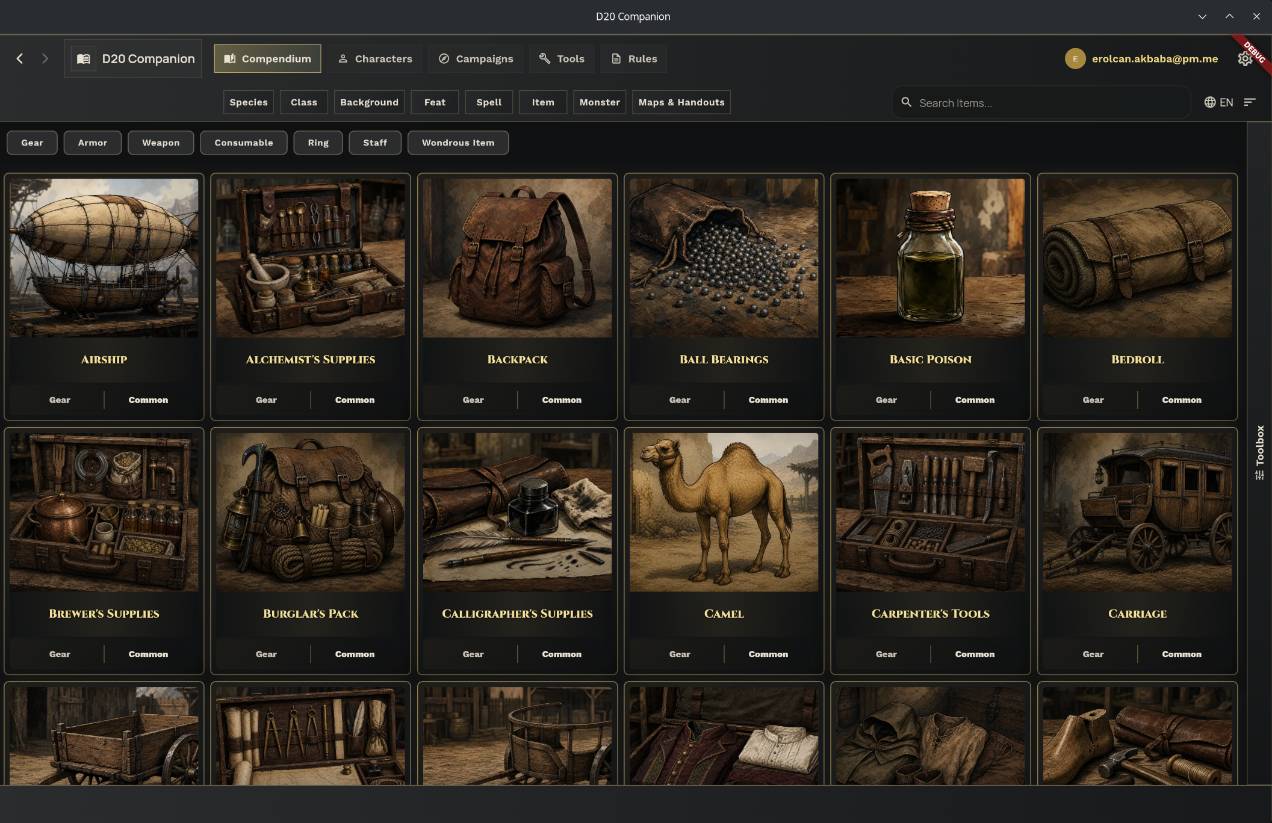Toggle the Armor filter chip
Image resolution: width=1272 pixels, height=823 pixels.
[93, 143]
